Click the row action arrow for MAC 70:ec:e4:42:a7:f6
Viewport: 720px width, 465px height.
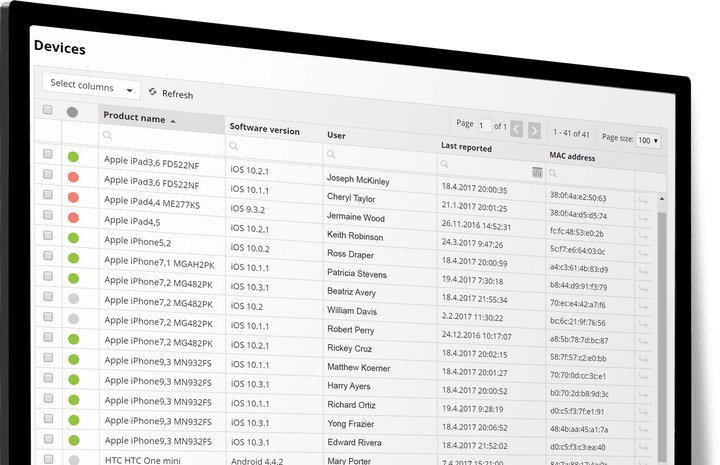point(643,307)
